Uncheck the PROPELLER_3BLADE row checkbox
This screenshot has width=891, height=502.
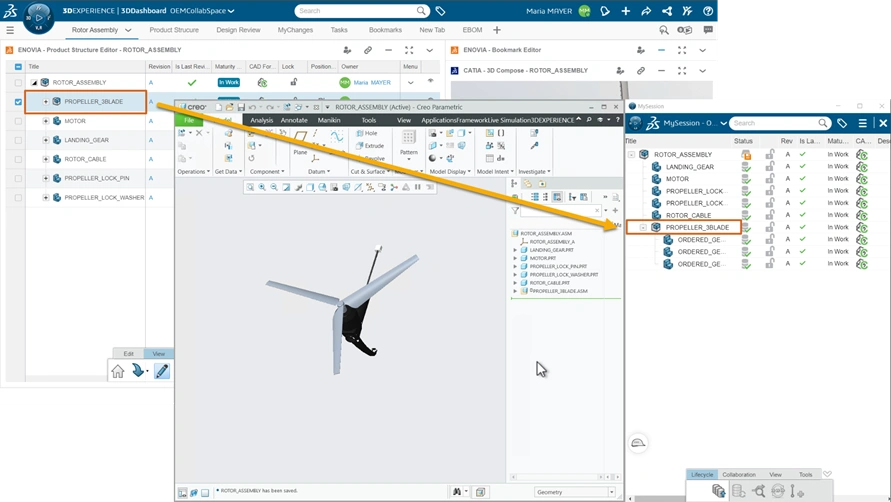coord(18,102)
